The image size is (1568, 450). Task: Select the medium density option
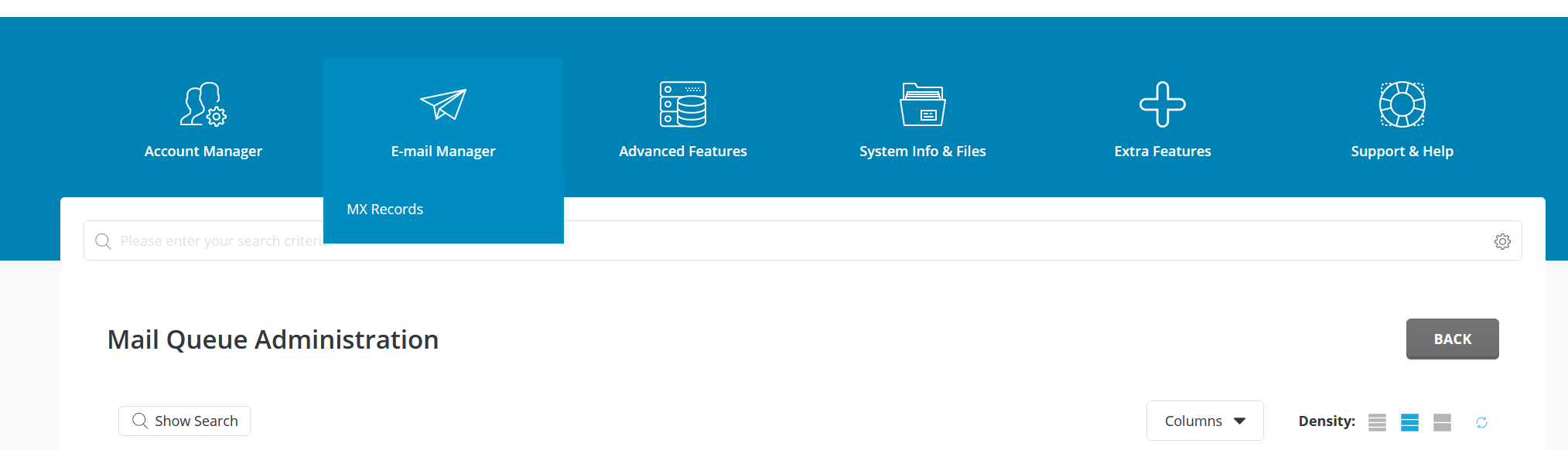pos(1409,422)
